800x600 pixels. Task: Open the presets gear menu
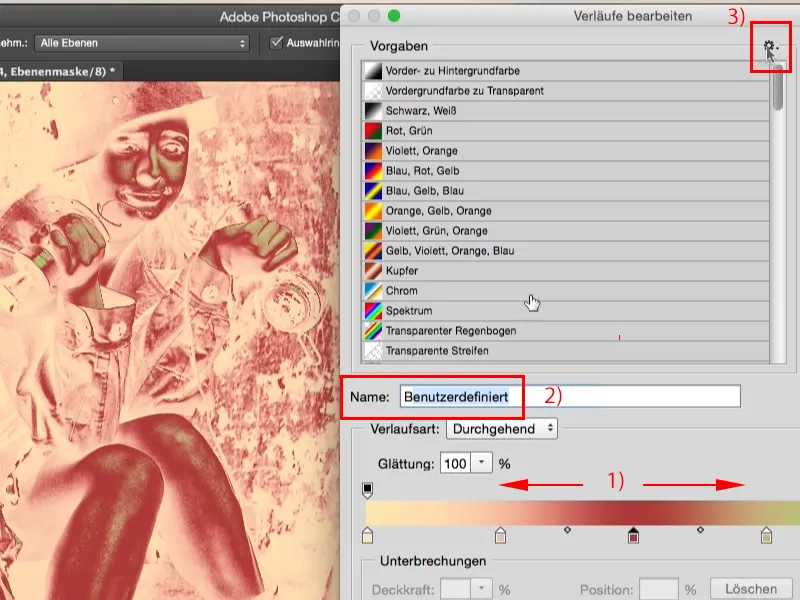(770, 46)
